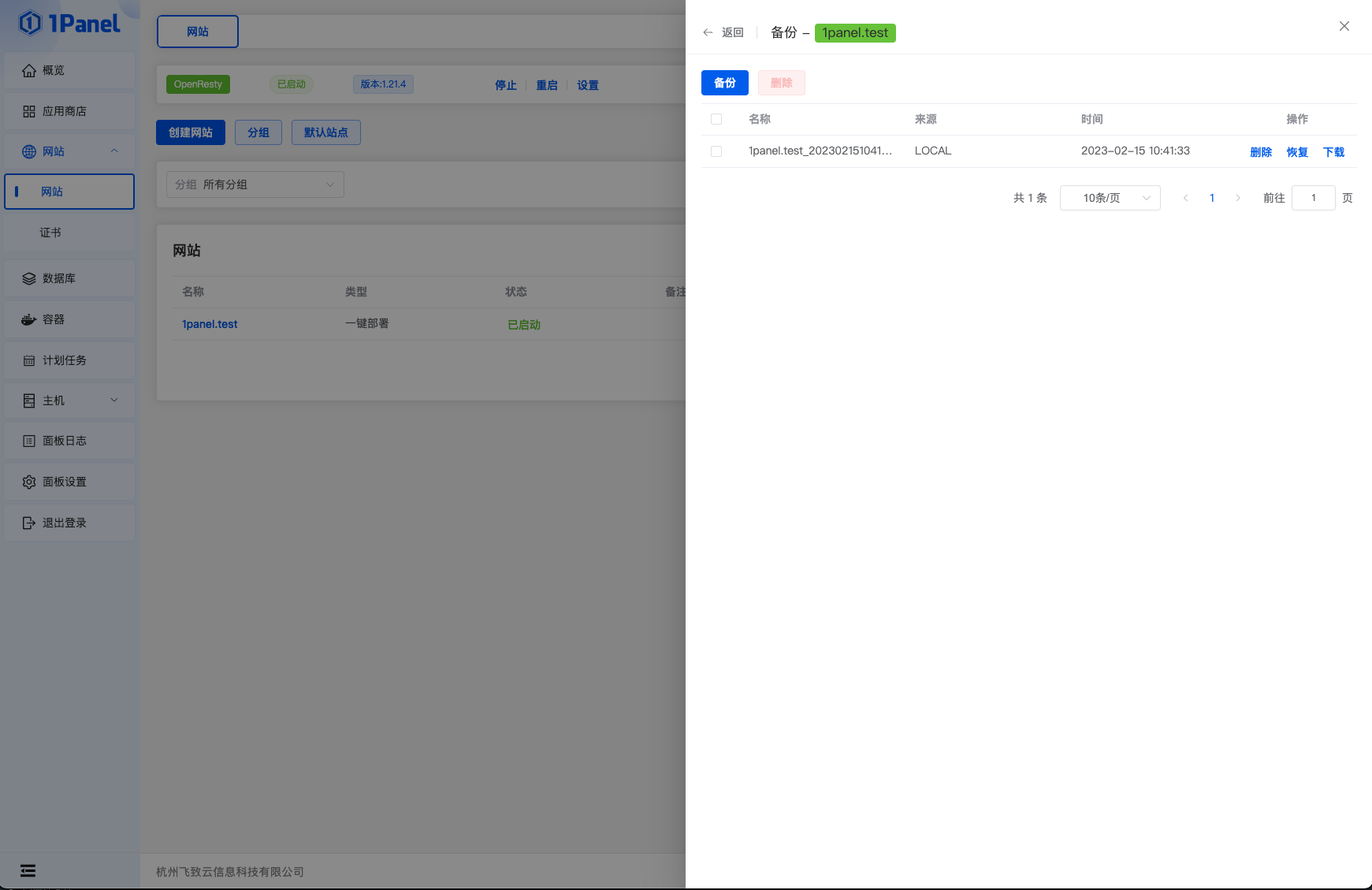The width and height of the screenshot is (1372, 890).
Task: Click the overview home icon in sidebar
Action: [29, 71]
